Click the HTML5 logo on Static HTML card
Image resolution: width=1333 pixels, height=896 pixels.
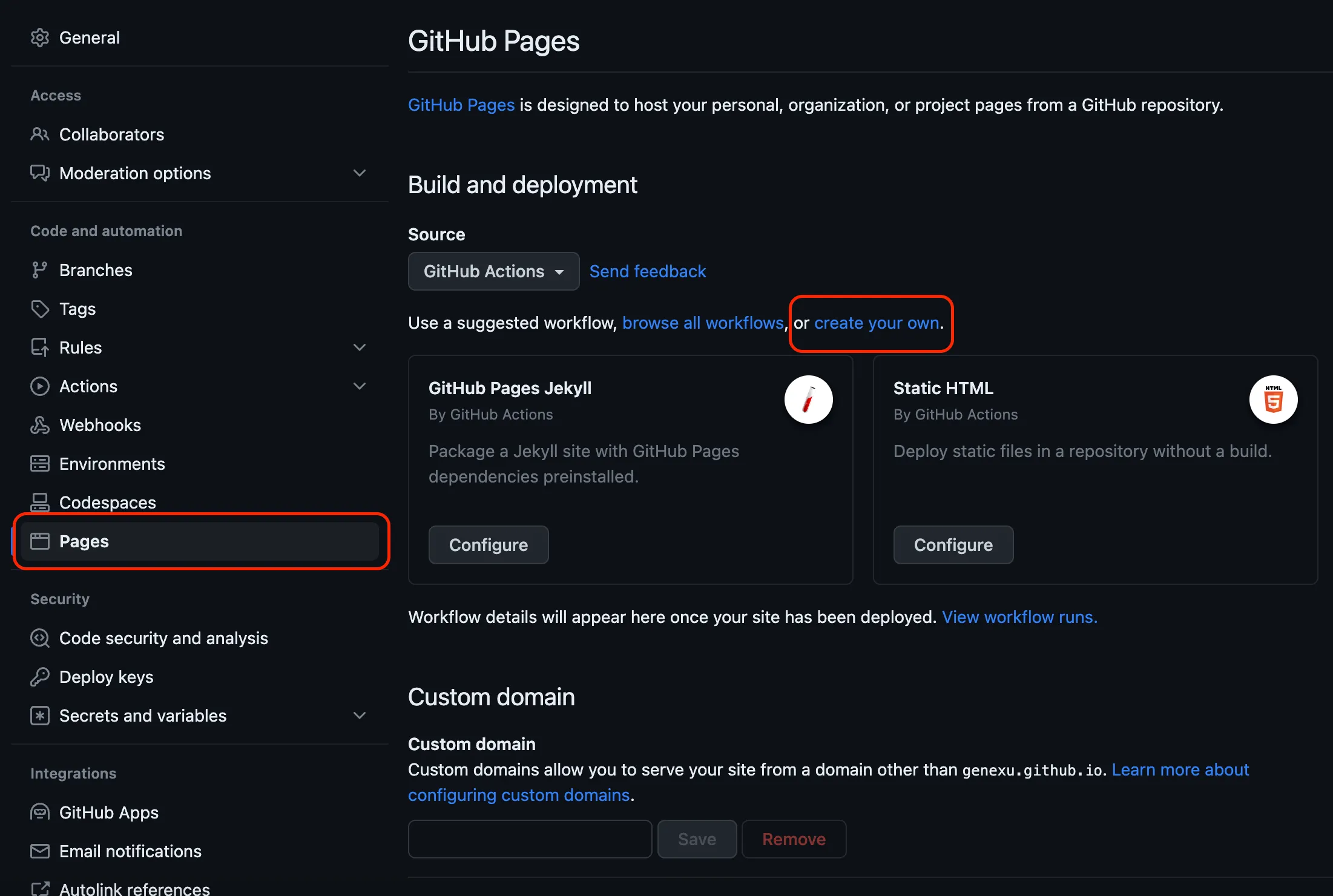point(1273,400)
